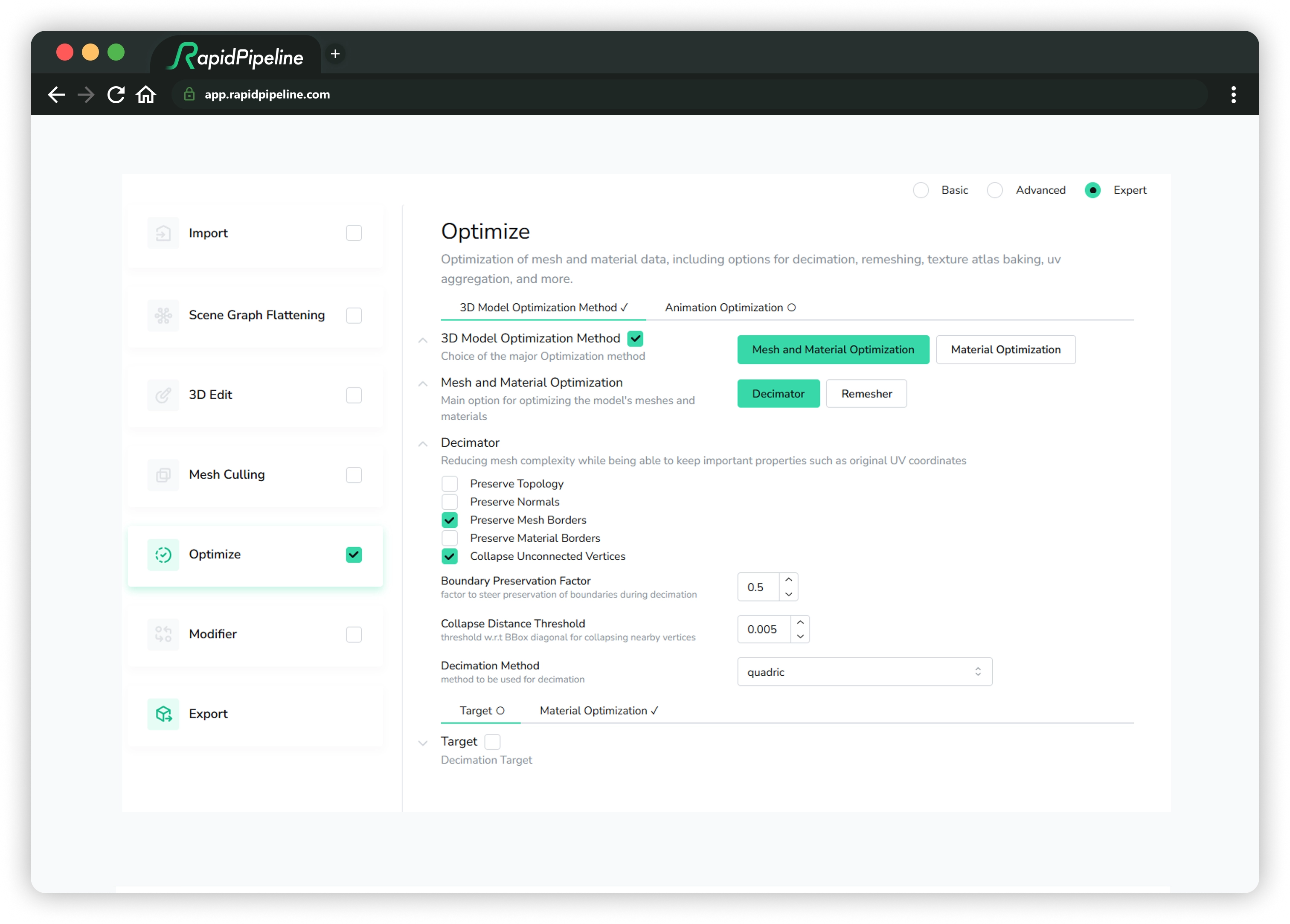This screenshot has width=1290, height=924.
Task: Click the Optimize step icon
Action: pos(163,554)
